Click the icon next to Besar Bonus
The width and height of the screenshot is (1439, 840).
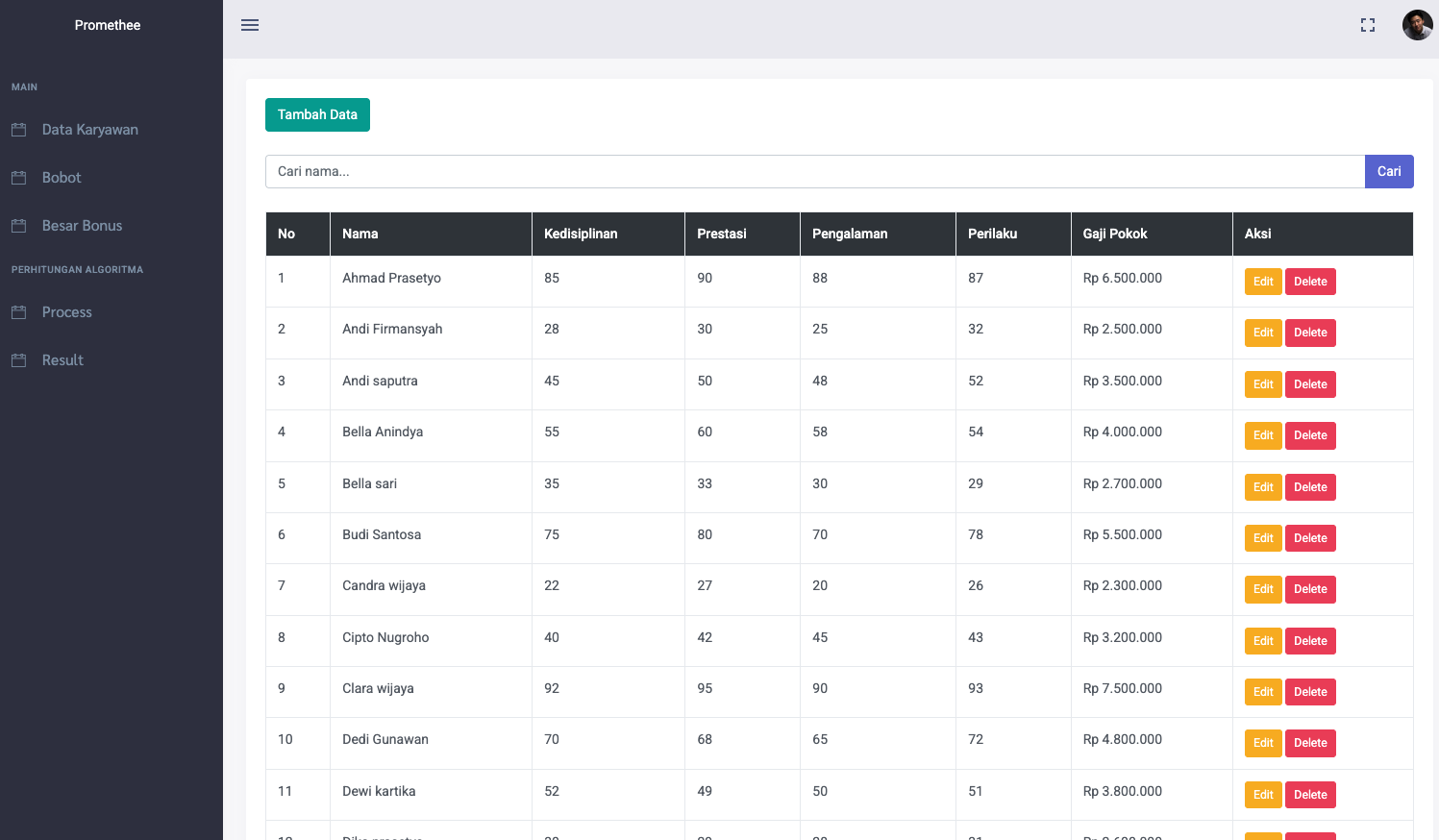point(18,226)
